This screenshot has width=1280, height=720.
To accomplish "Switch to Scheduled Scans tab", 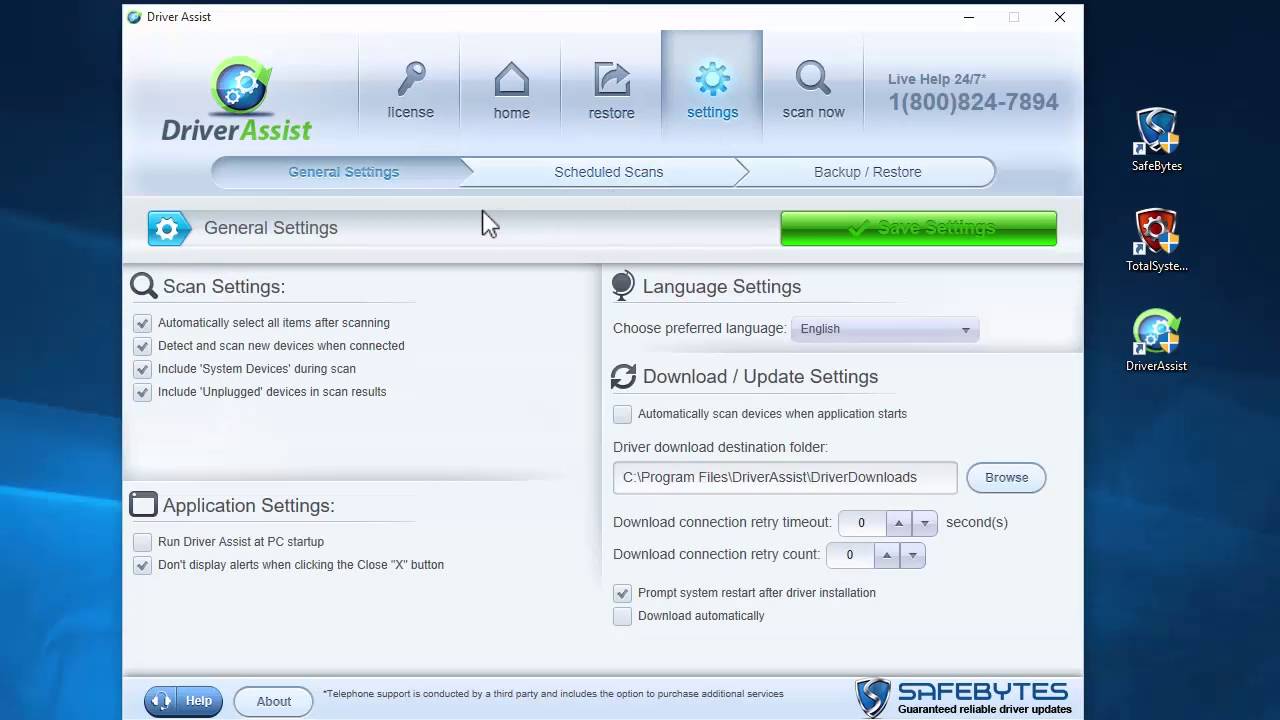I will click(x=608, y=172).
